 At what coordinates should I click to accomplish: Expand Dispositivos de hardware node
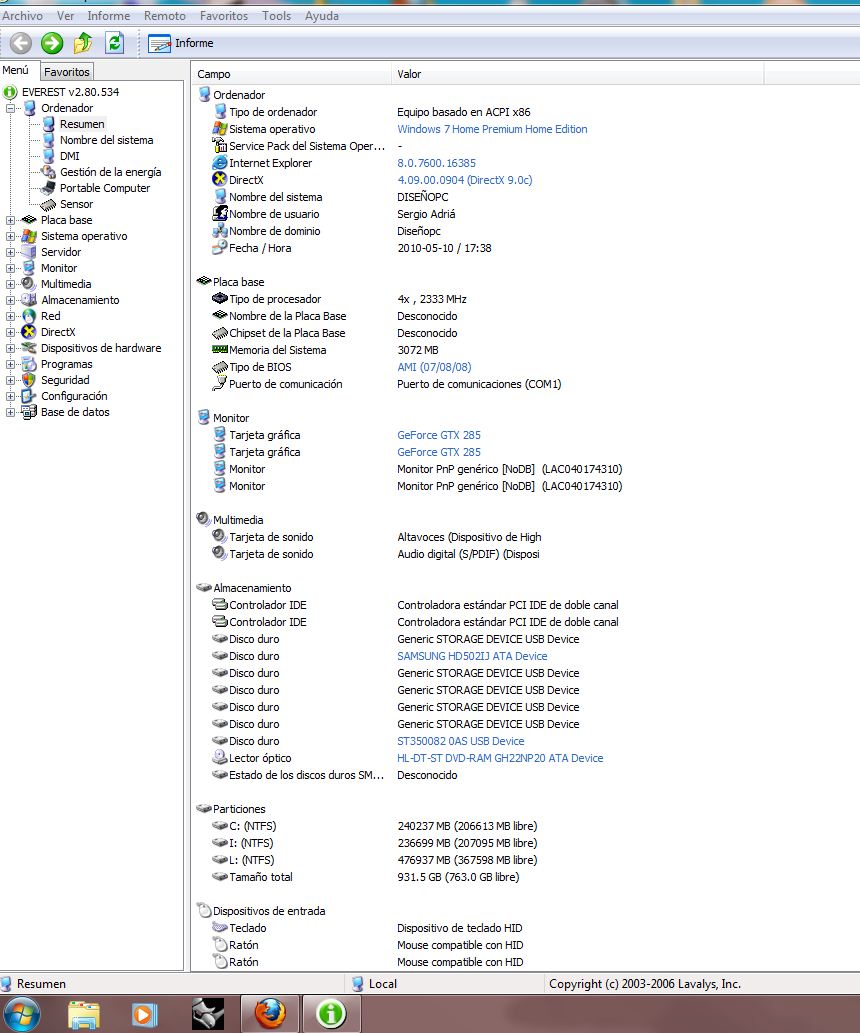point(10,348)
